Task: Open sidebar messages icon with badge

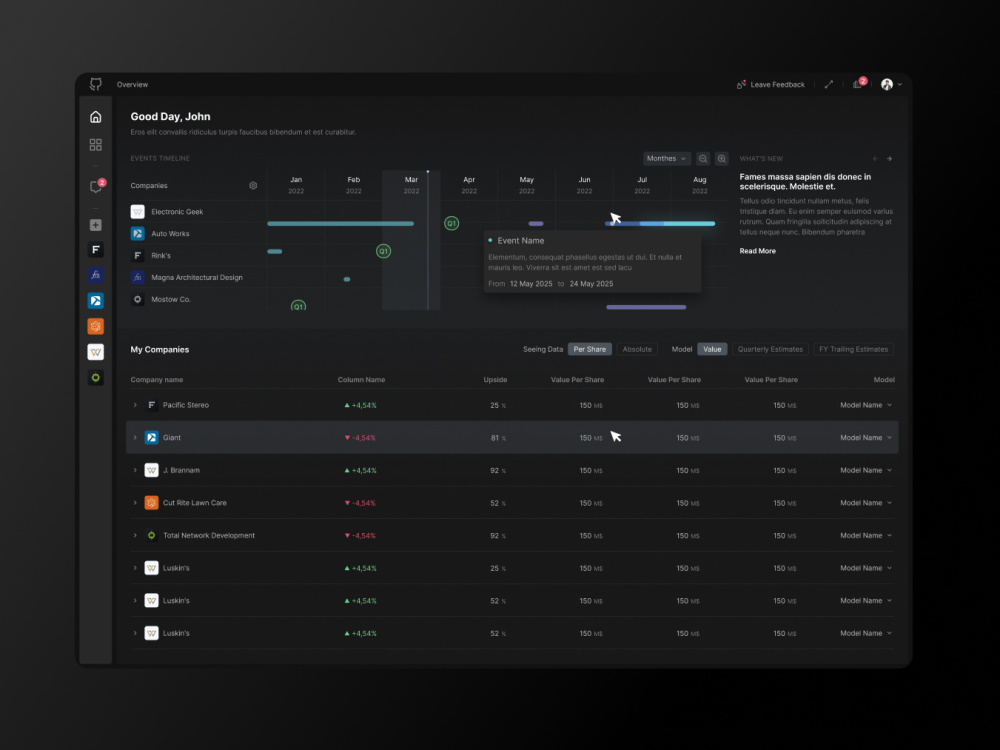Action: pyautogui.click(x=96, y=186)
